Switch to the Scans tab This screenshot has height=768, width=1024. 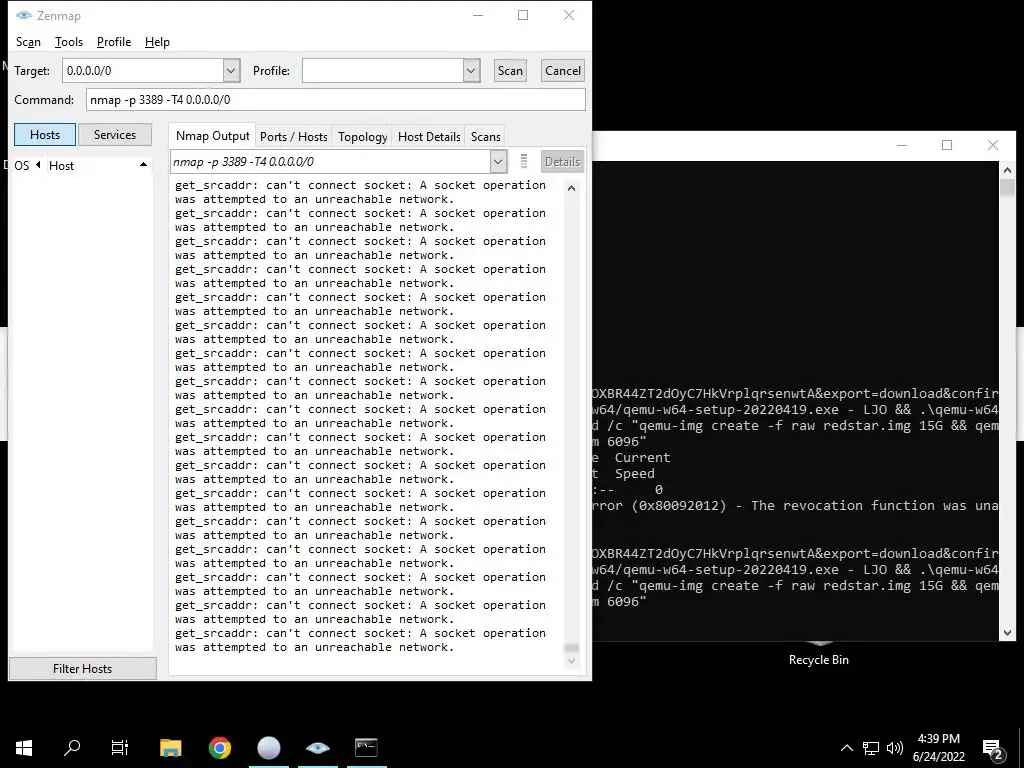click(x=485, y=136)
